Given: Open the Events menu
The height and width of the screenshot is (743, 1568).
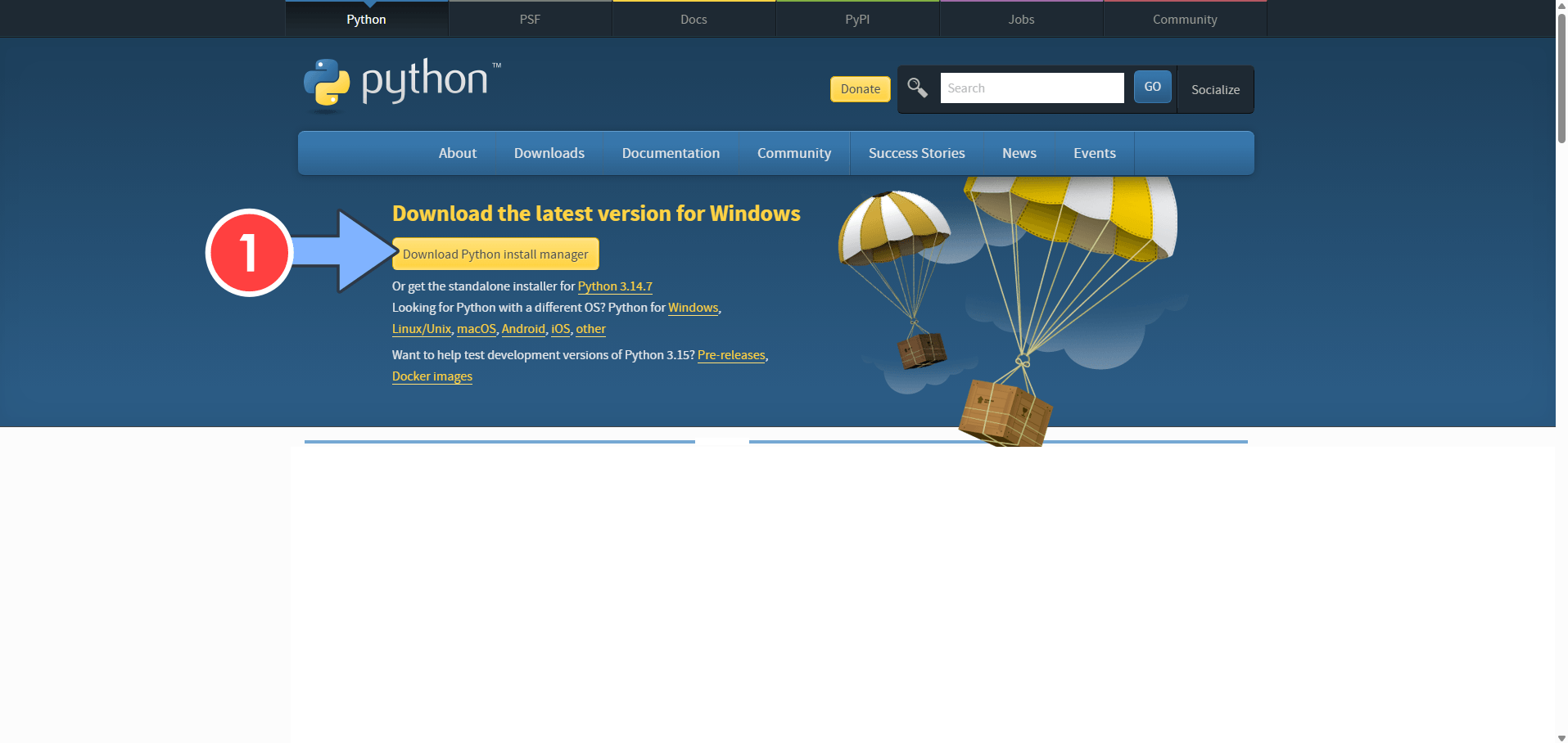Looking at the screenshot, I should 1095,153.
